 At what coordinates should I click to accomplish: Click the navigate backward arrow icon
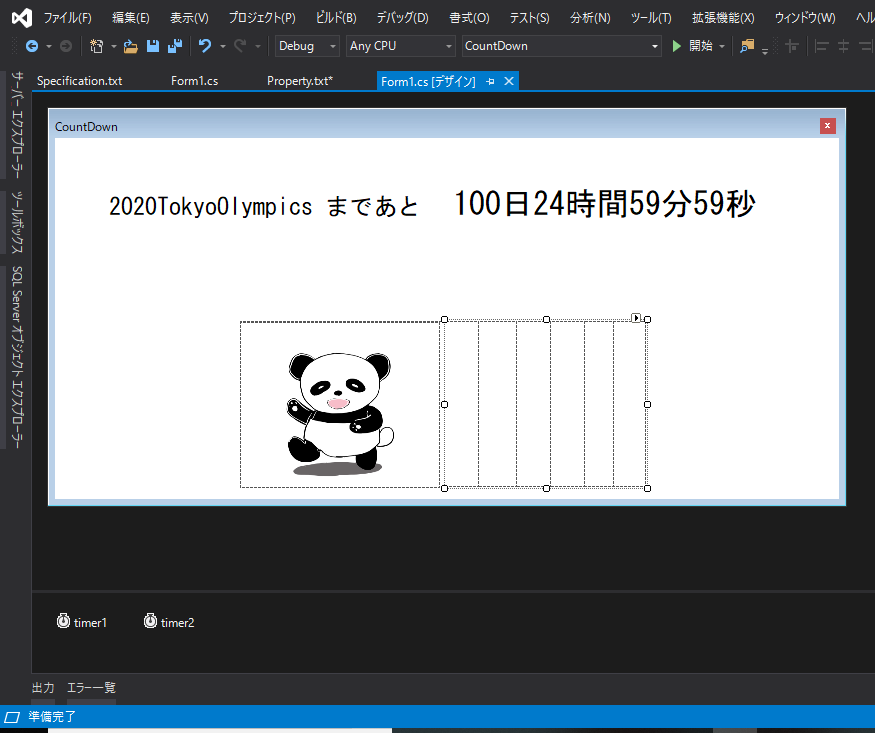(32, 46)
